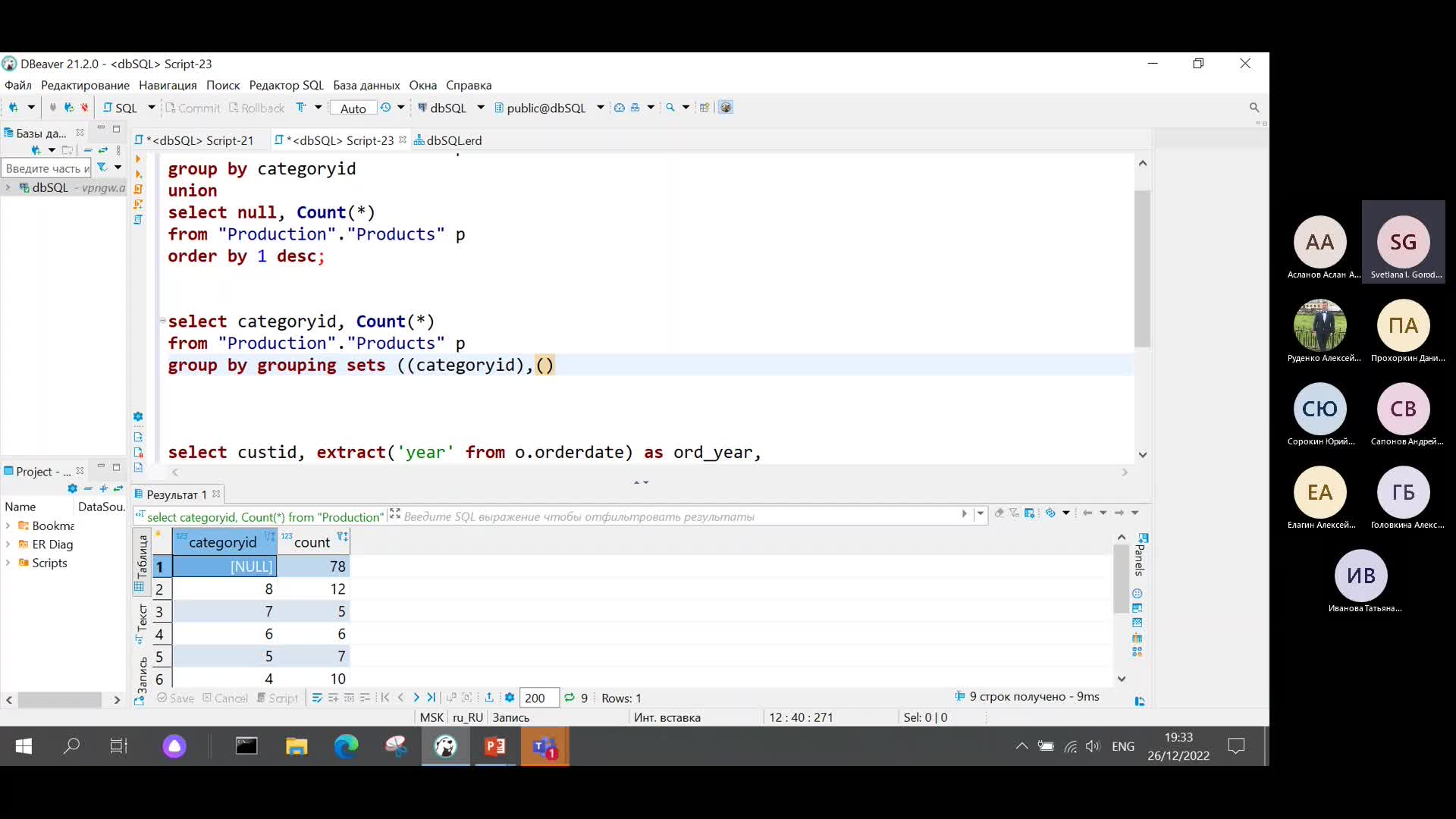Jump to first row in results toolbar
The width and height of the screenshot is (1456, 819).
(x=385, y=698)
